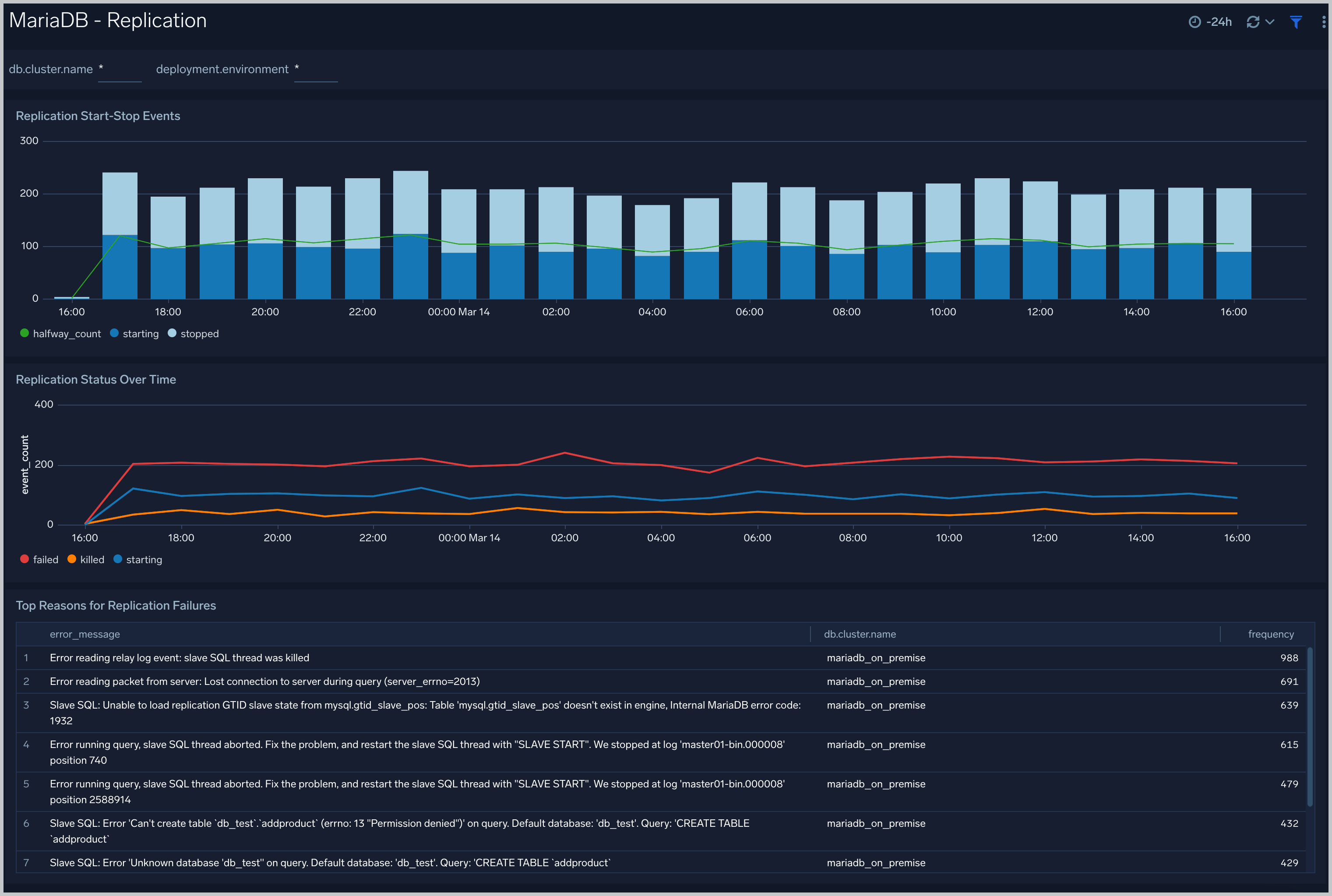Viewport: 1332px width, 896px height.
Task: Sort by the error_message column header
Action: click(x=85, y=634)
